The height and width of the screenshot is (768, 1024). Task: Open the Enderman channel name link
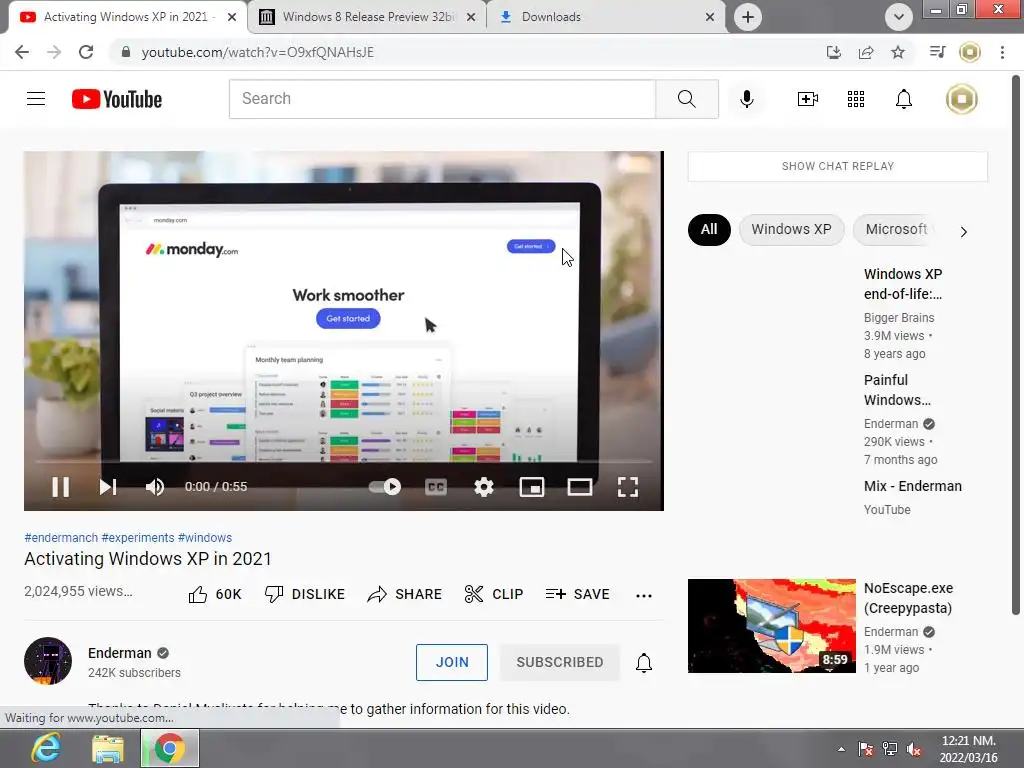pos(120,653)
